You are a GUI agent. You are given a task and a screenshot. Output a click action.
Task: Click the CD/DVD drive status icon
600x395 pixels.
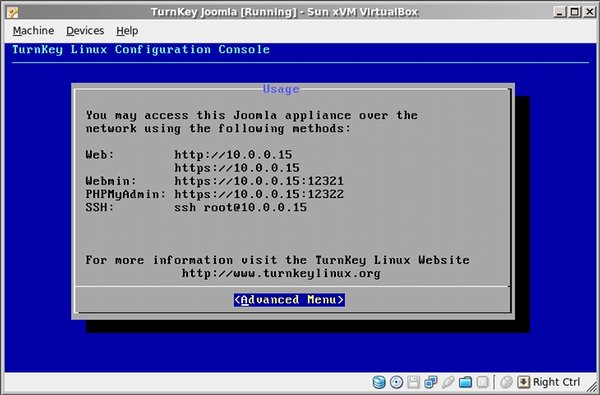[396, 382]
